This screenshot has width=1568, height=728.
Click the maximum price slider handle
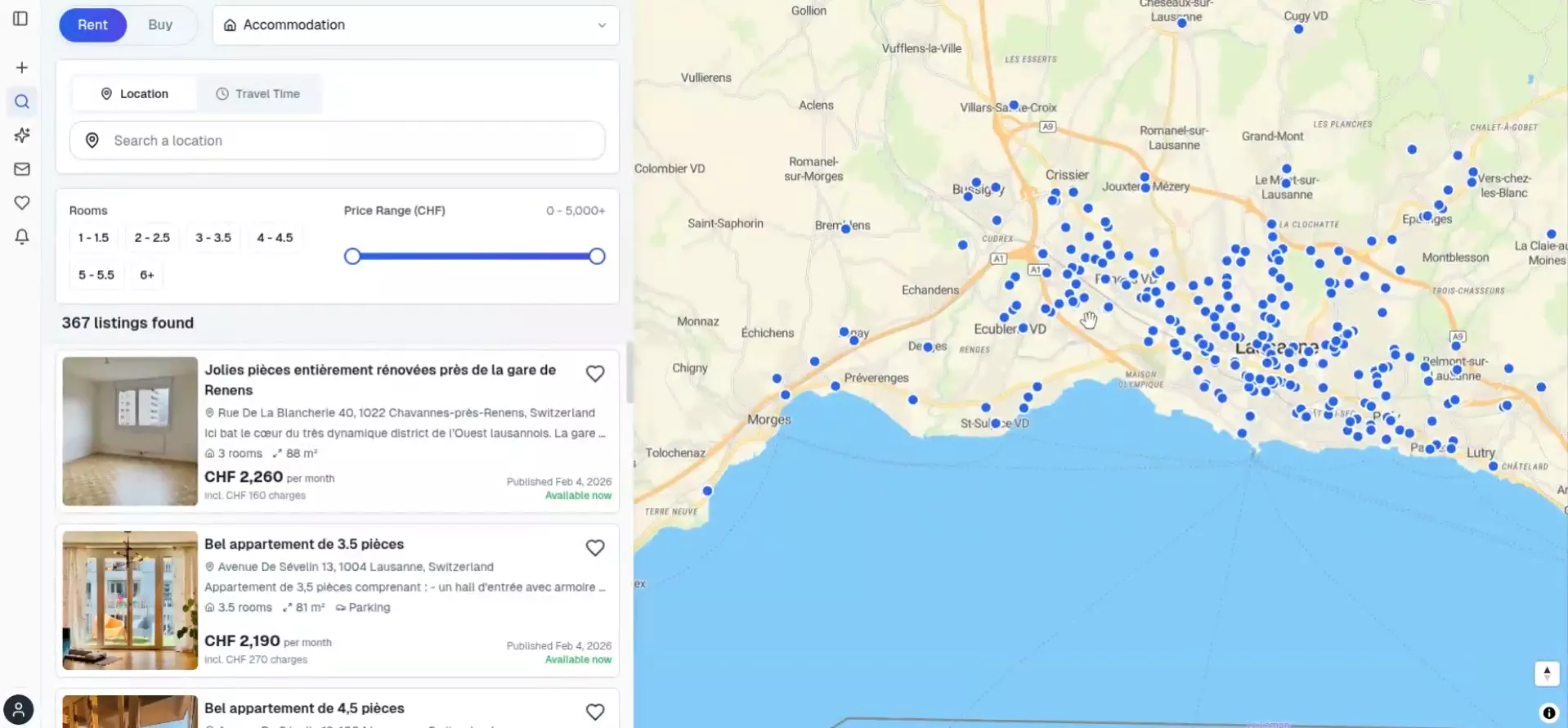click(597, 257)
